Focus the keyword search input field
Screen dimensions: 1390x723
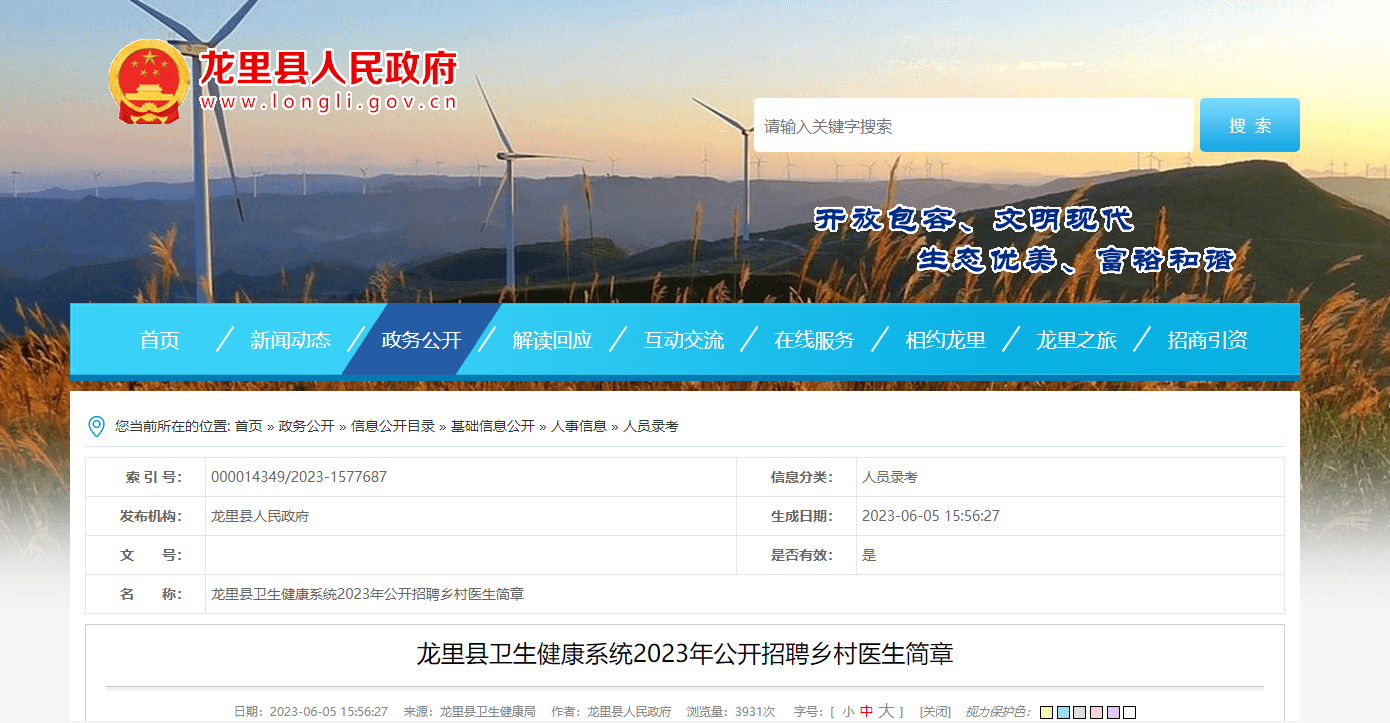pos(973,126)
